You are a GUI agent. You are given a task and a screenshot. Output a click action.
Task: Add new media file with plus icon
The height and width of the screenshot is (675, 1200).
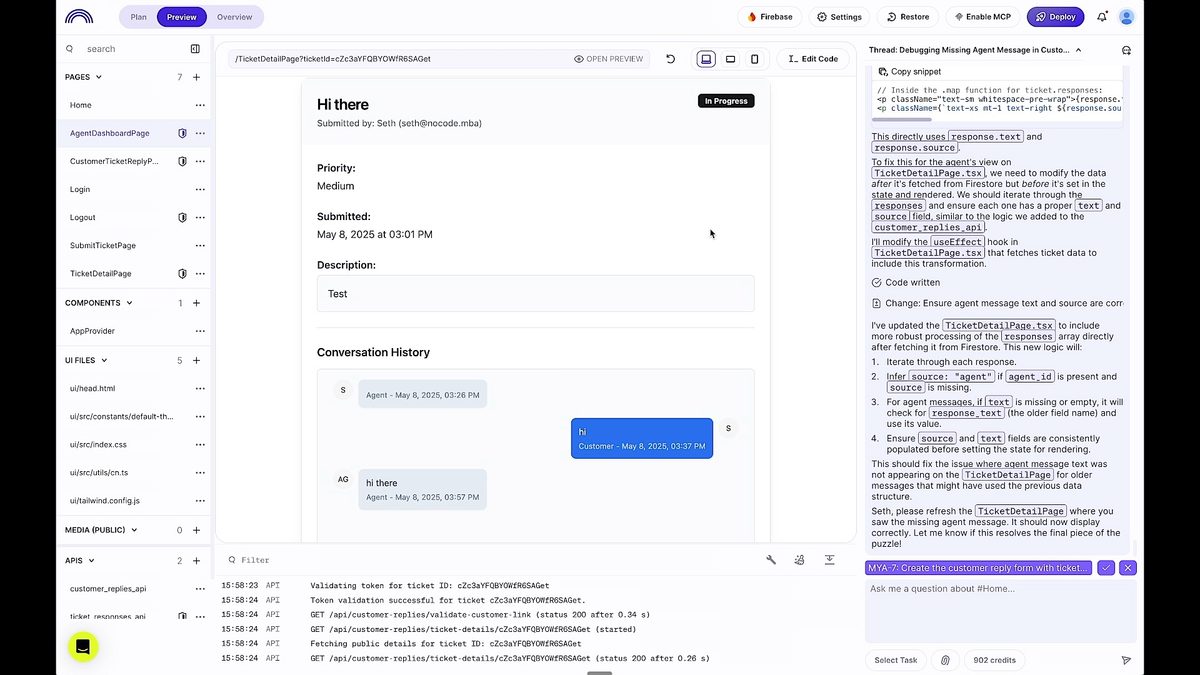(196, 530)
